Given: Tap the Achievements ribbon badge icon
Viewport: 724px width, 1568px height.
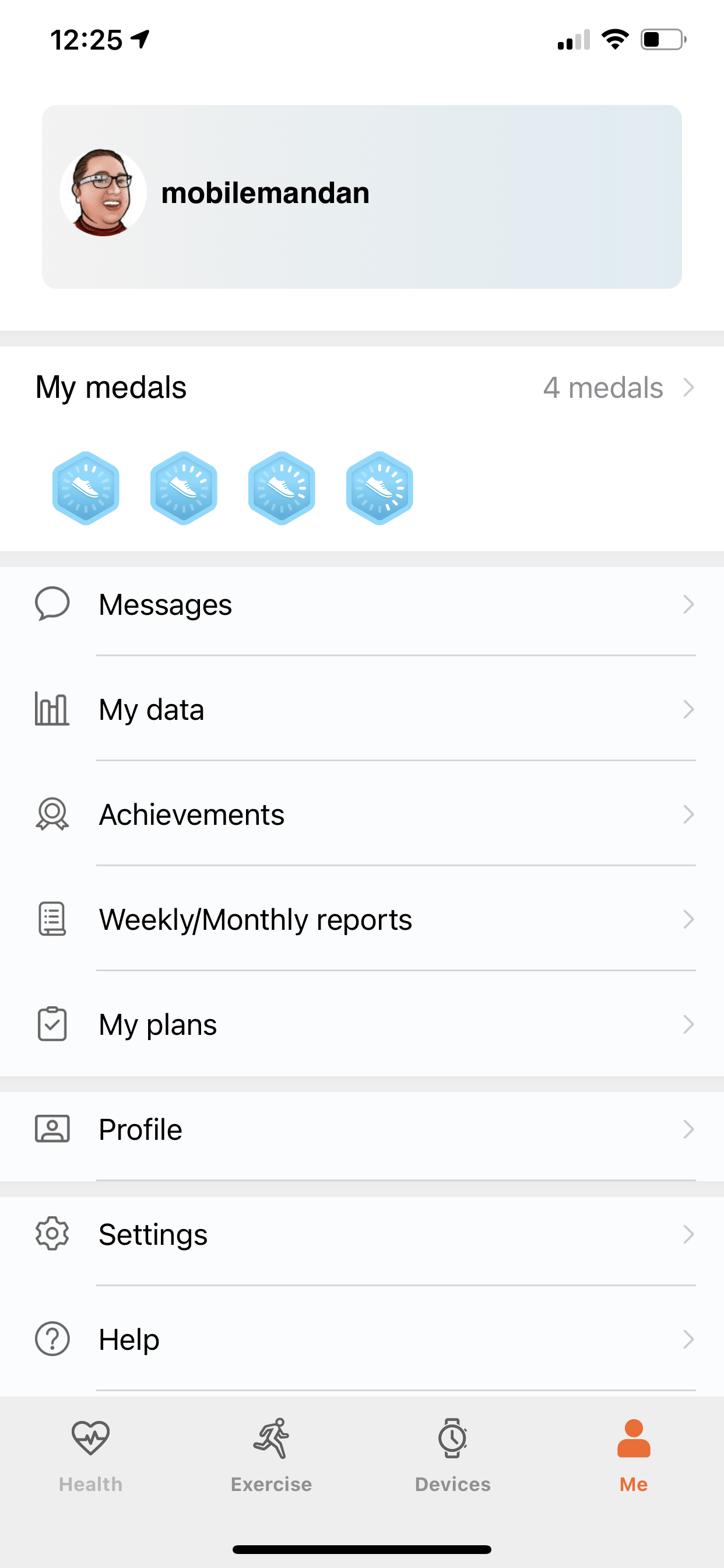Looking at the screenshot, I should (x=52, y=814).
